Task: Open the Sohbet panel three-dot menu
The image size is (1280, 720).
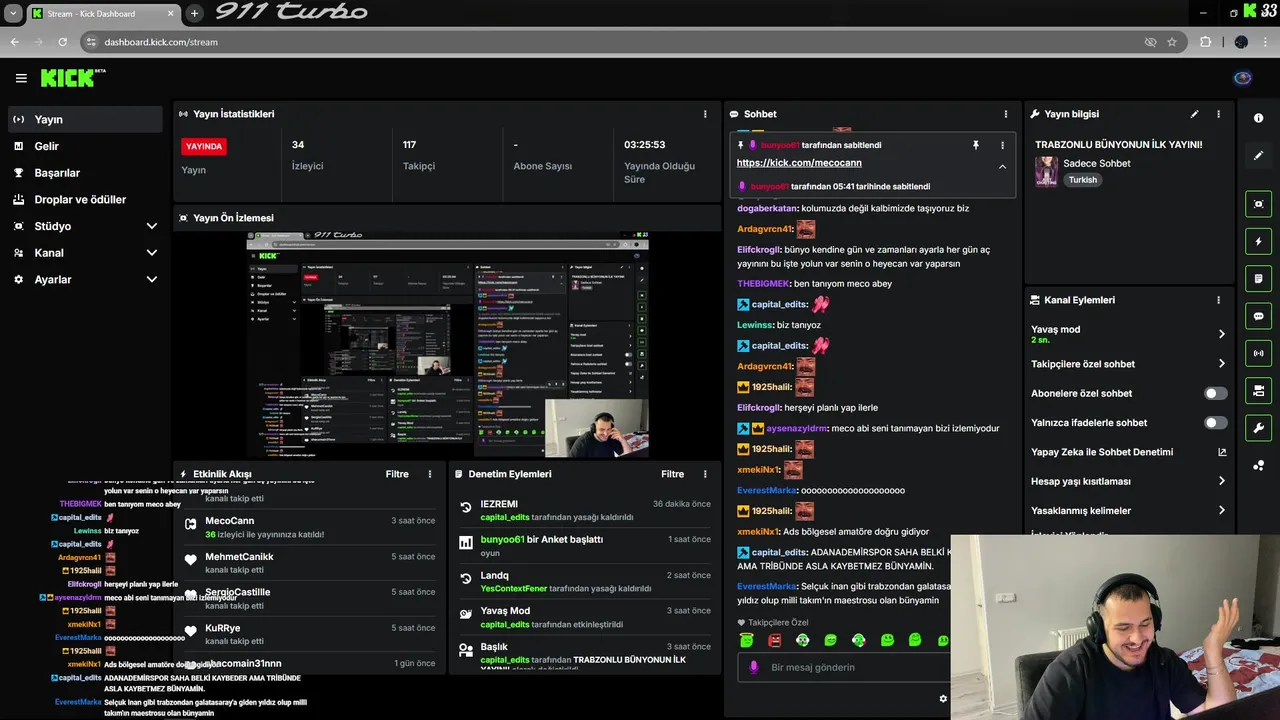Action: click(1006, 114)
